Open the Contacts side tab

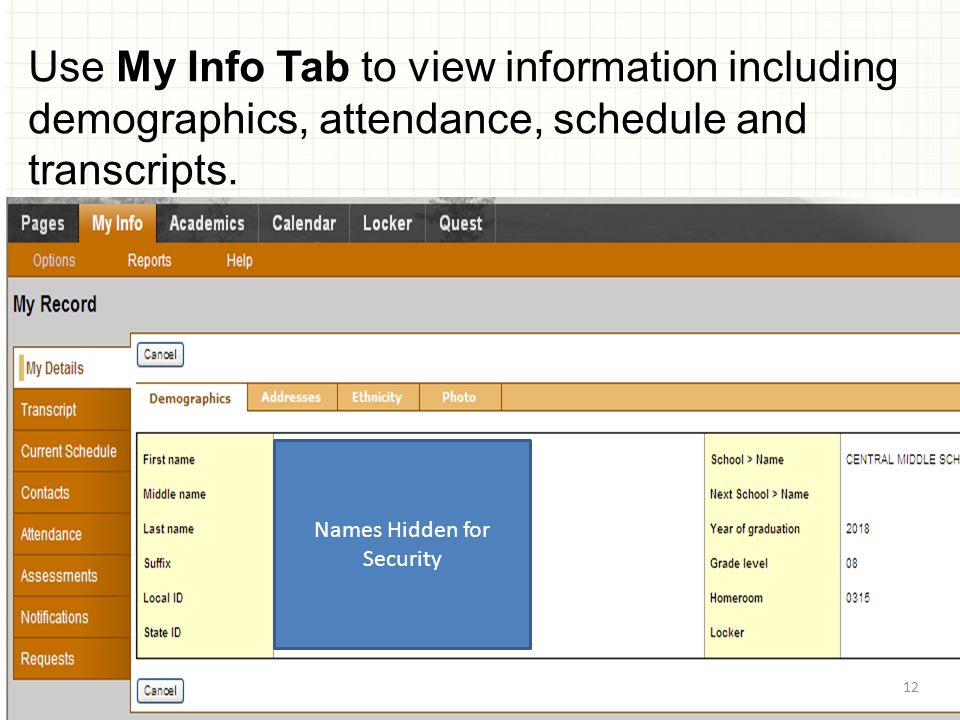point(72,493)
